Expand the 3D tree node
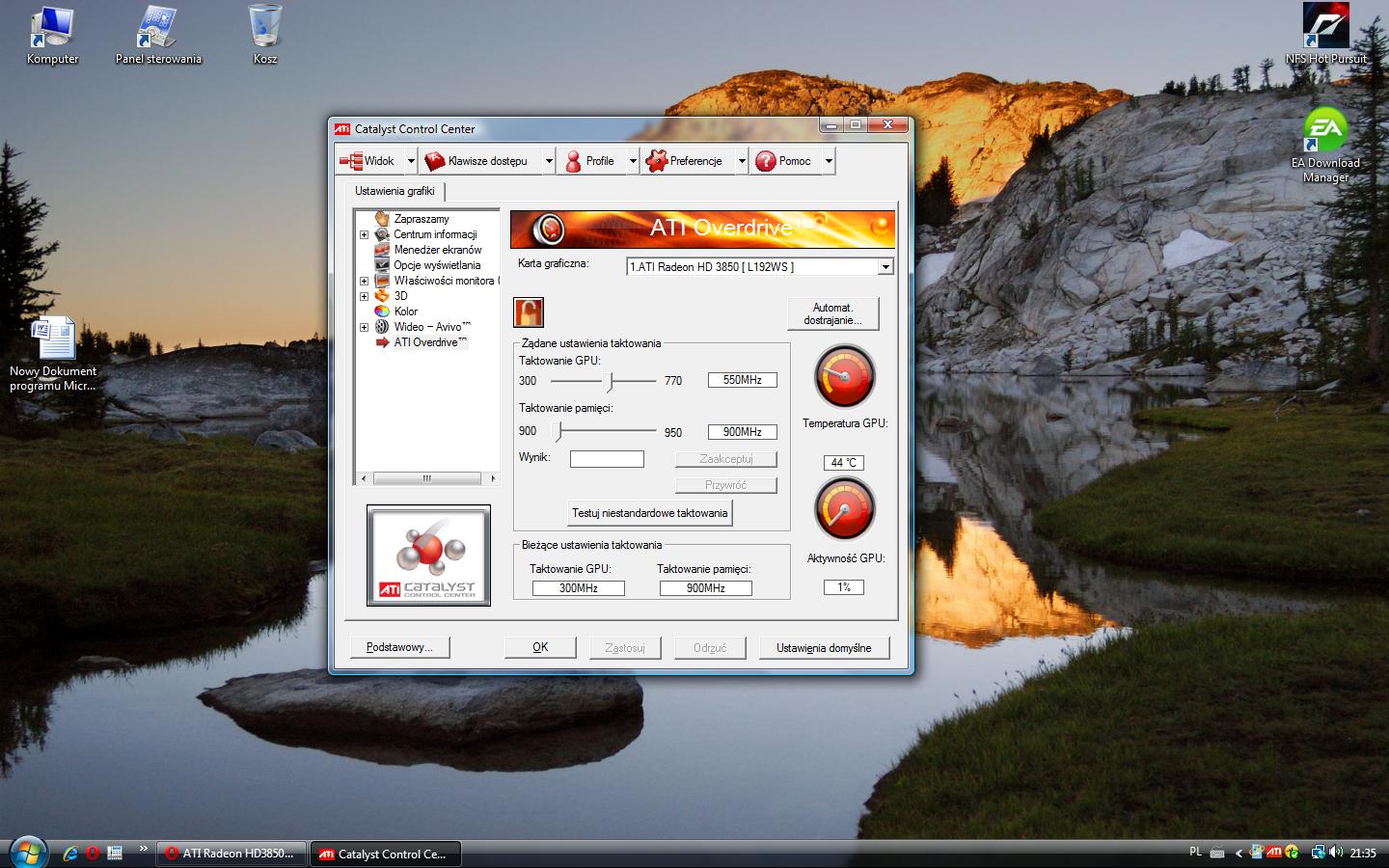The height and width of the screenshot is (868, 1389). pyautogui.click(x=365, y=296)
